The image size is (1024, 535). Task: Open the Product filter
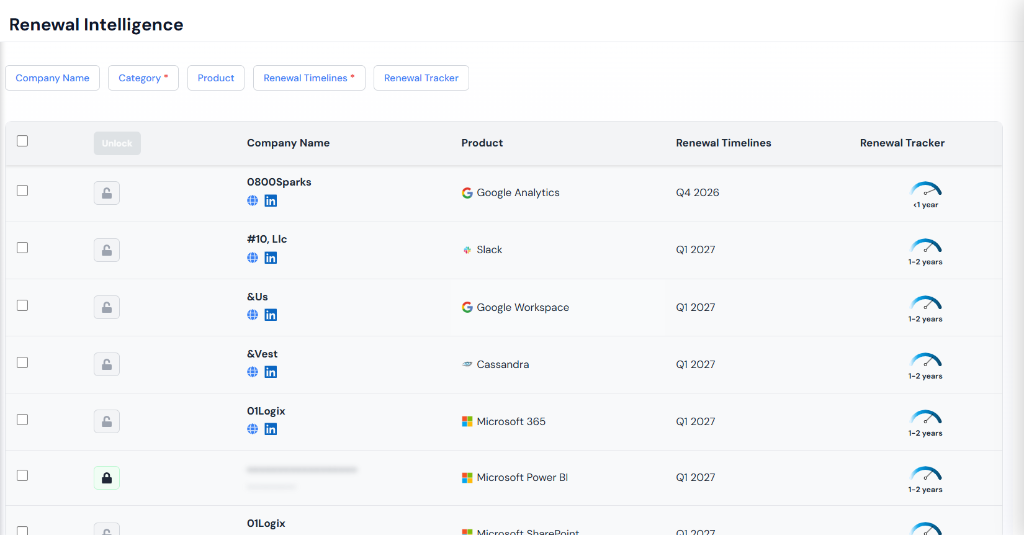pyautogui.click(x=216, y=78)
